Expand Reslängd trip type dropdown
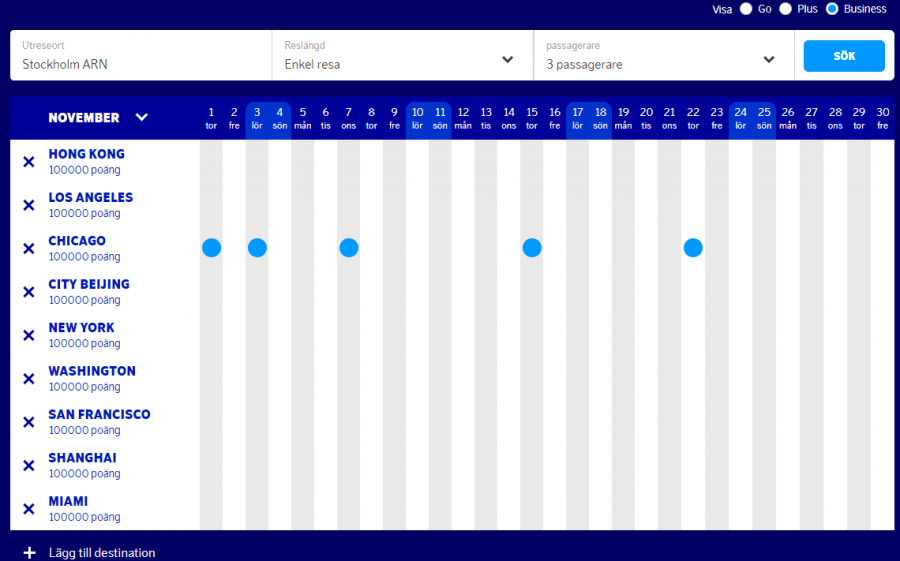This screenshot has height=561, width=900. click(508, 59)
